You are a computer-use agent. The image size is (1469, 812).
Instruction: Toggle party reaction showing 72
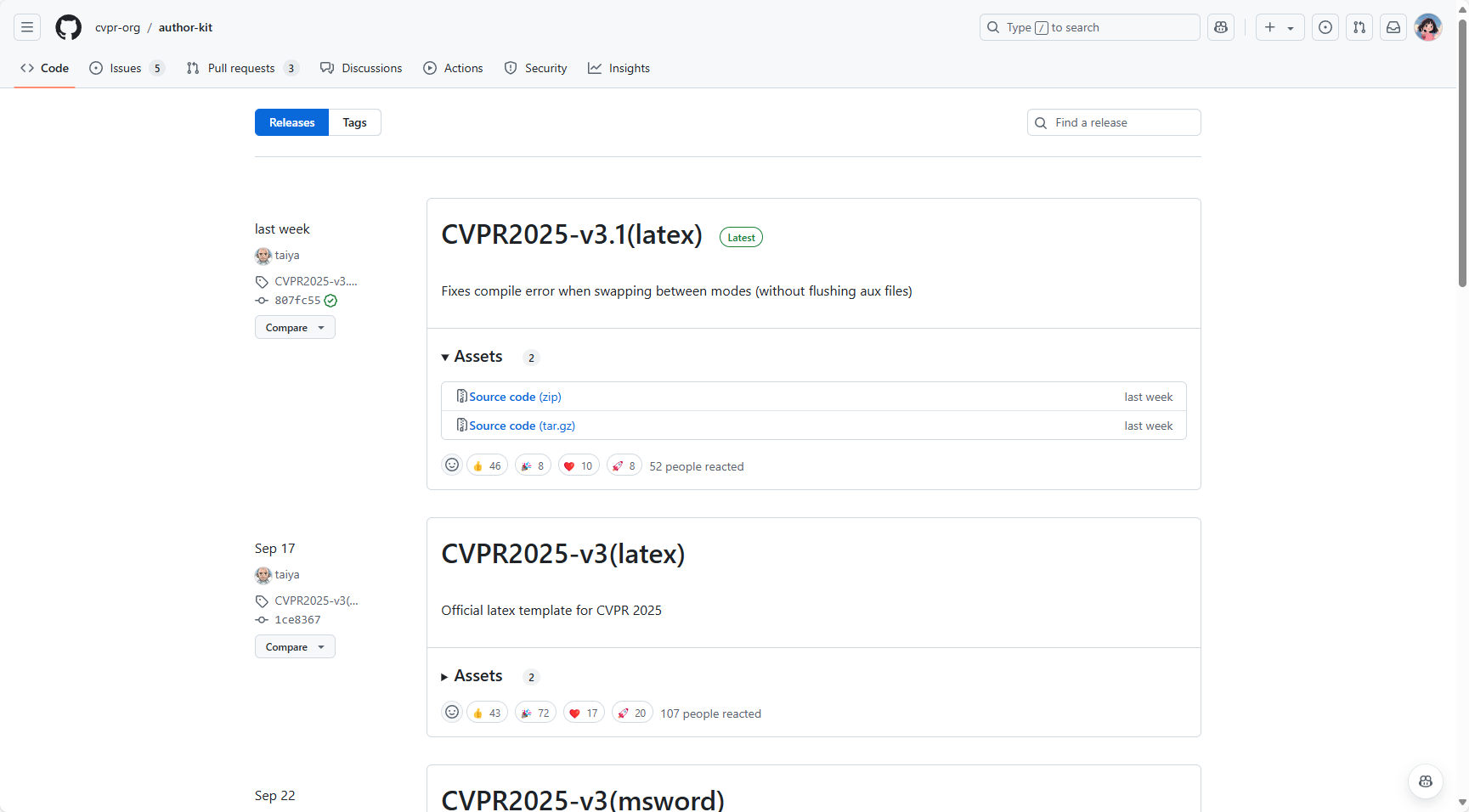pos(535,713)
